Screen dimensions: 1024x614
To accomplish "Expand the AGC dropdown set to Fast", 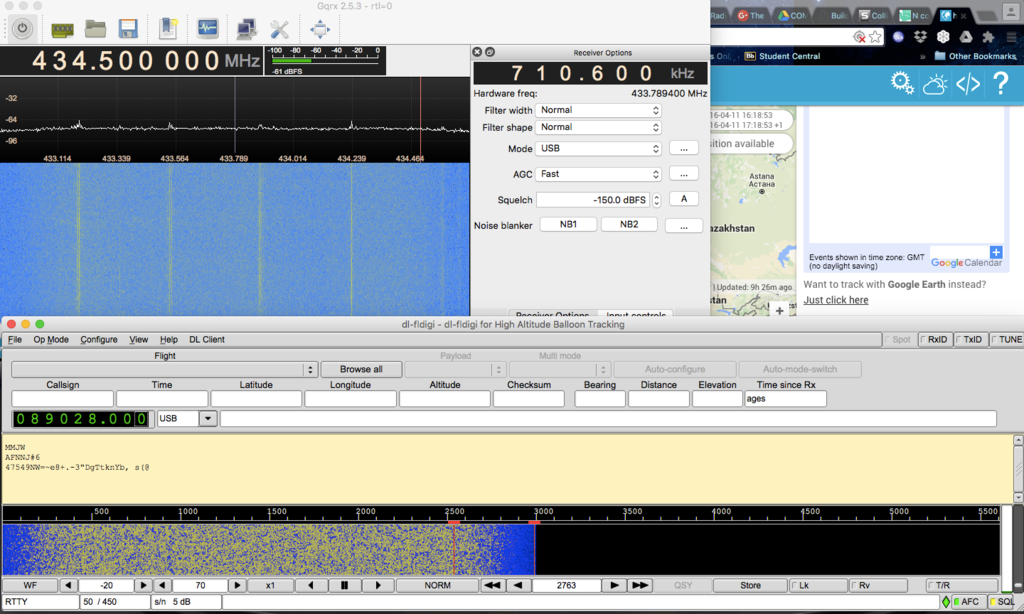I will pyautogui.click(x=599, y=174).
